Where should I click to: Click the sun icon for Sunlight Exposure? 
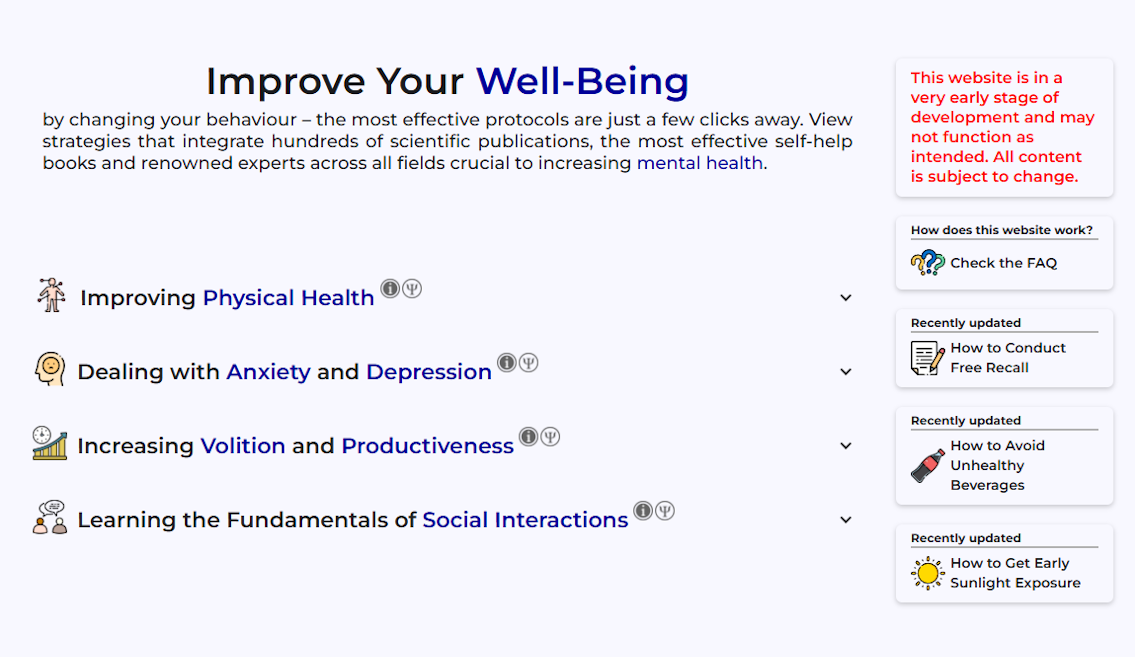(x=927, y=573)
